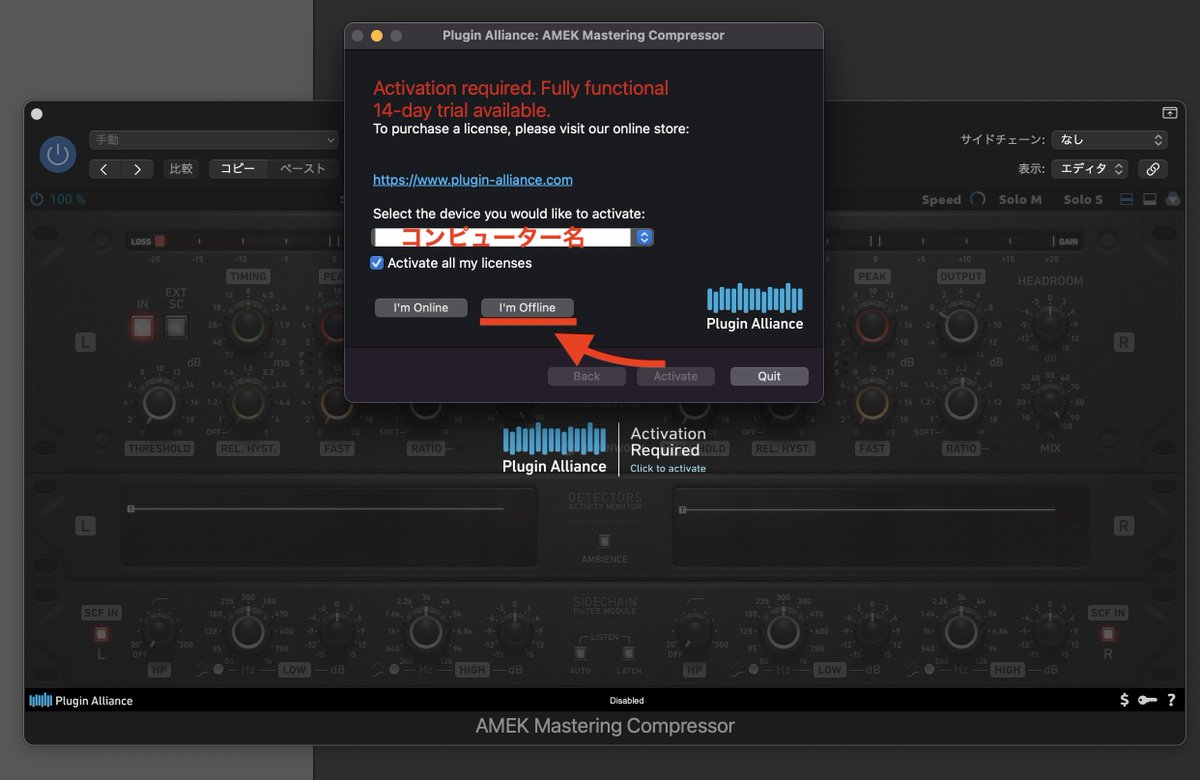This screenshot has width=1200, height=780.
Task: Open license key icon in bottom bar
Action: pyautogui.click(x=1147, y=700)
